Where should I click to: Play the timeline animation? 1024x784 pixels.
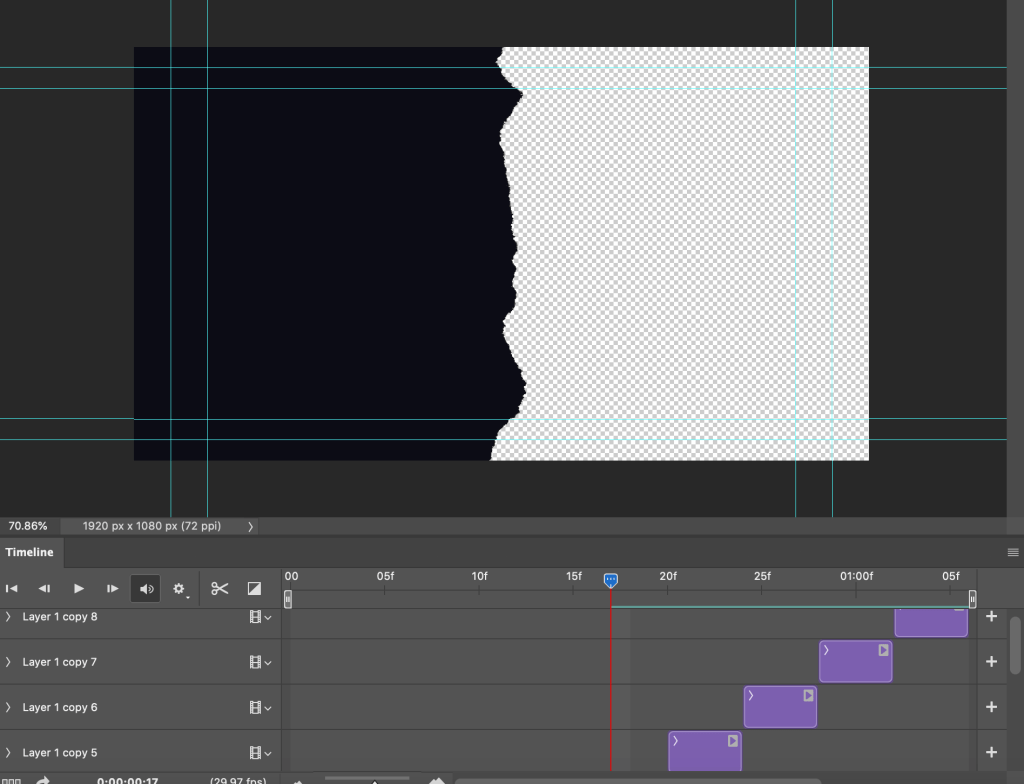[x=79, y=589]
